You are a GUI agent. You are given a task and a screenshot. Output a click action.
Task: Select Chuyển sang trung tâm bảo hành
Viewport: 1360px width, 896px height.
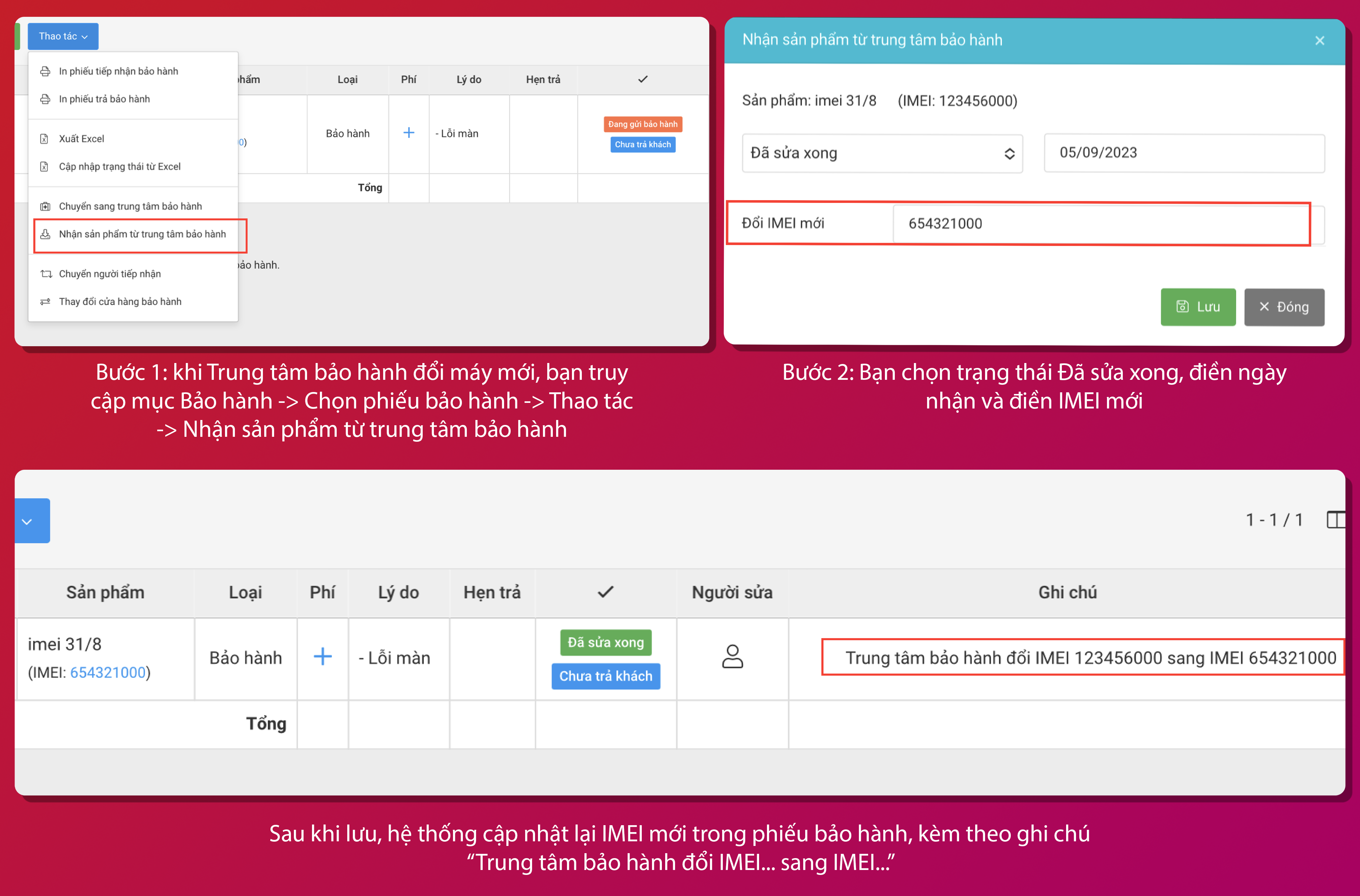click(130, 206)
